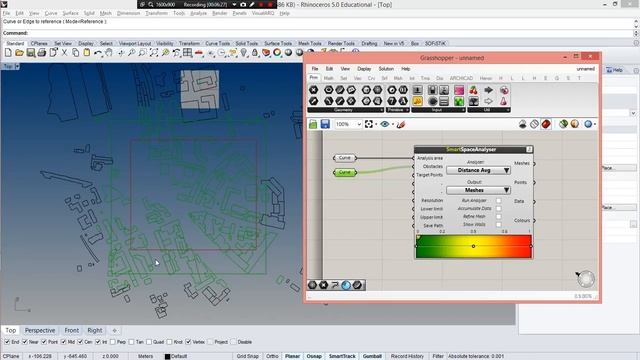Screen dimensions: 640x360
Task: Click the red shaded preview icon in Grasshopper
Action: click(x=546, y=124)
